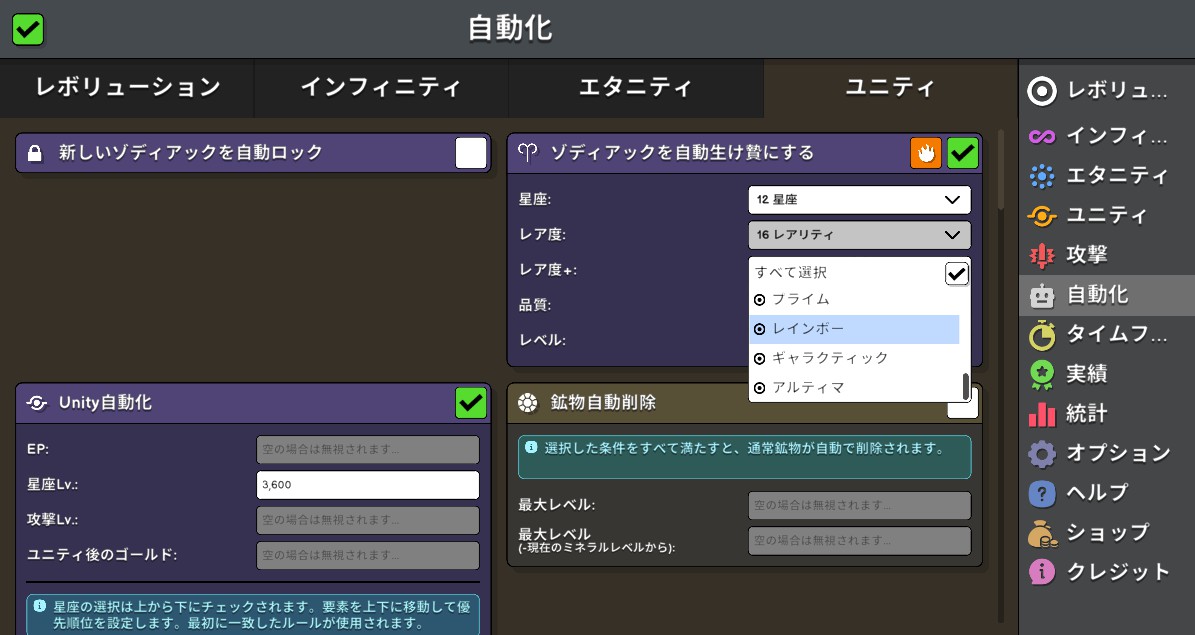Screen dimensions: 1195x635
Task: Click the ユニティ後のゴールド input field
Action: pyautogui.click(x=368, y=555)
